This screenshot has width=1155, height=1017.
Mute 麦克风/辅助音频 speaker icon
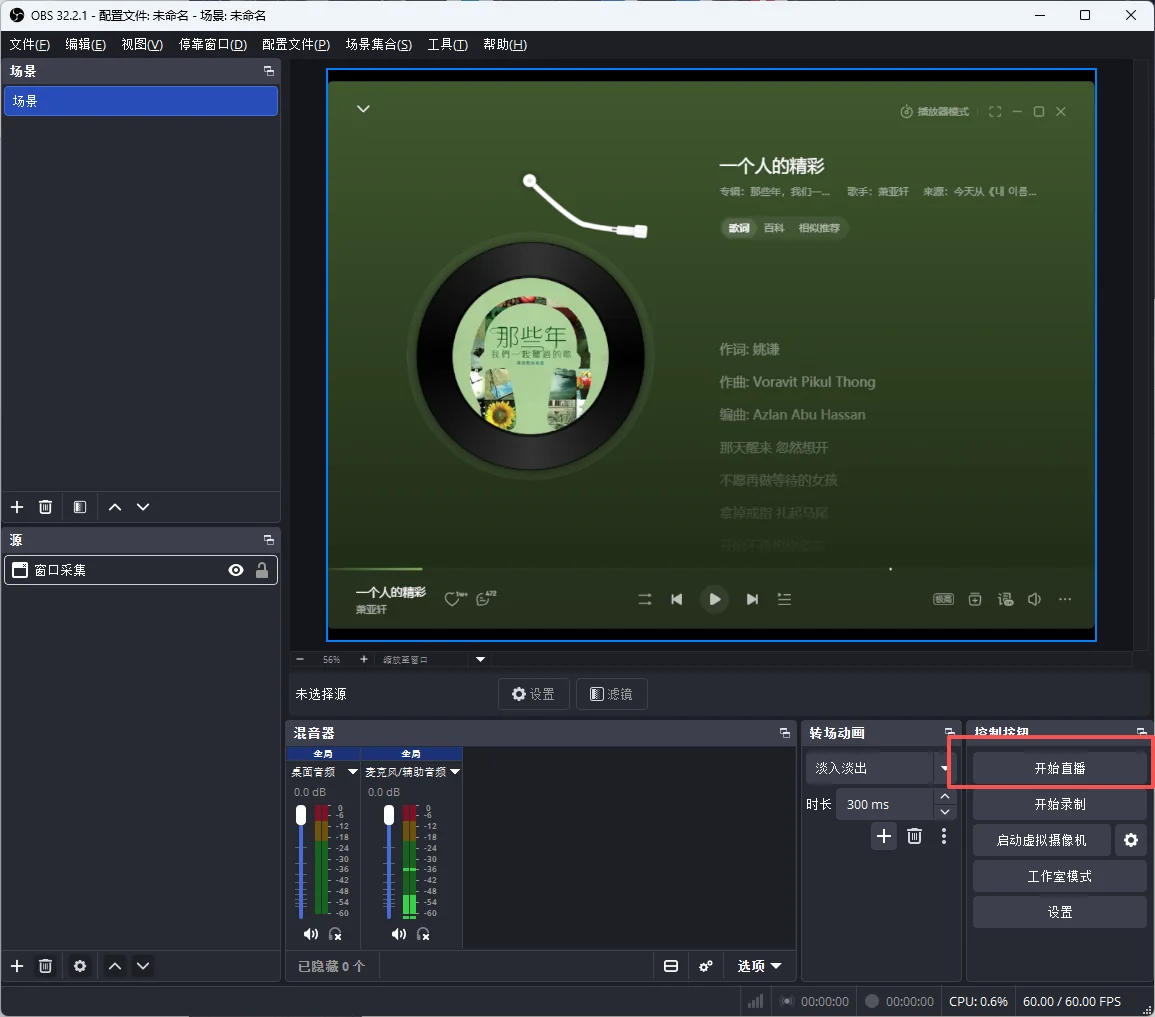399,934
